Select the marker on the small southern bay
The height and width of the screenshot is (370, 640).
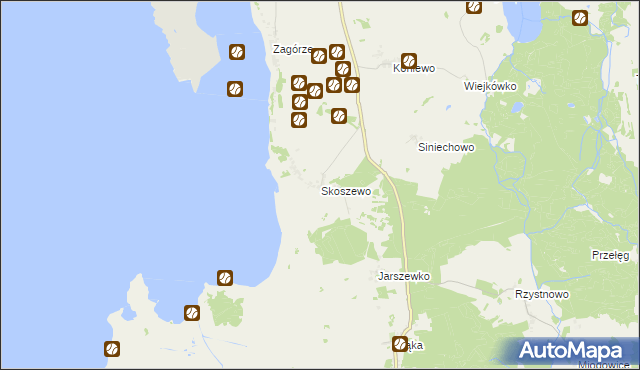[192, 313]
